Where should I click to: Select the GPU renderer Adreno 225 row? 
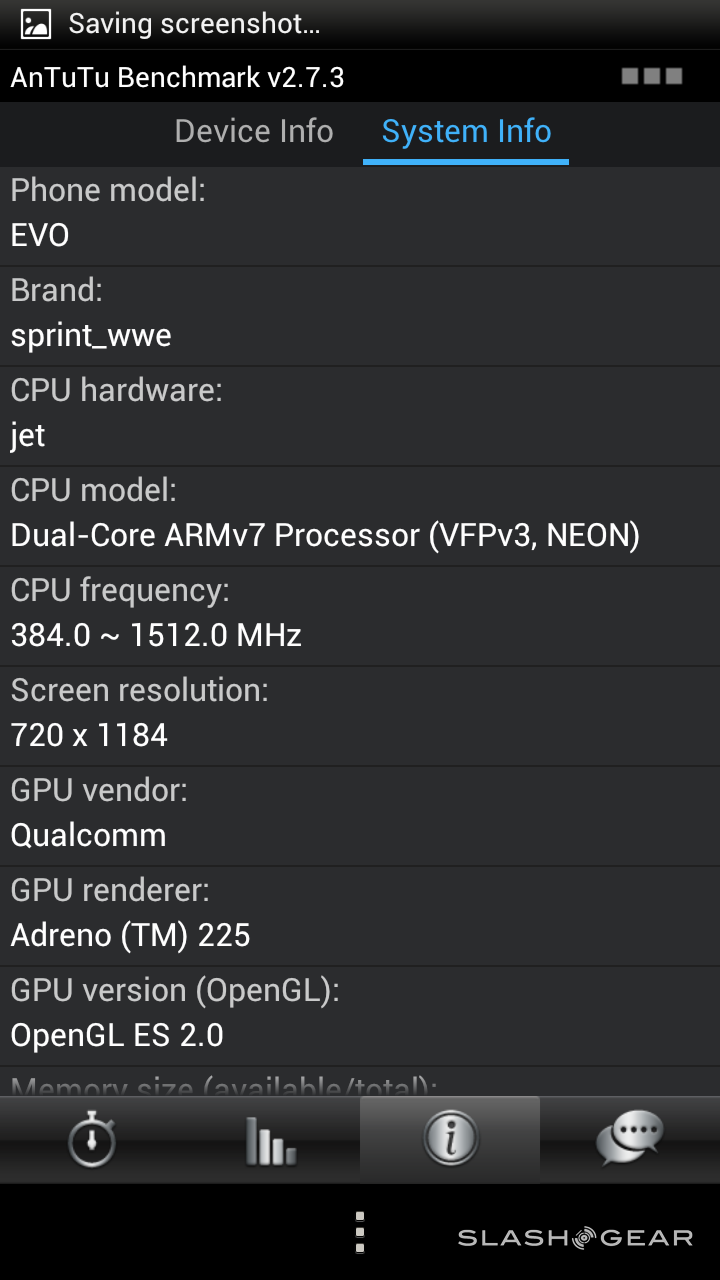360,915
